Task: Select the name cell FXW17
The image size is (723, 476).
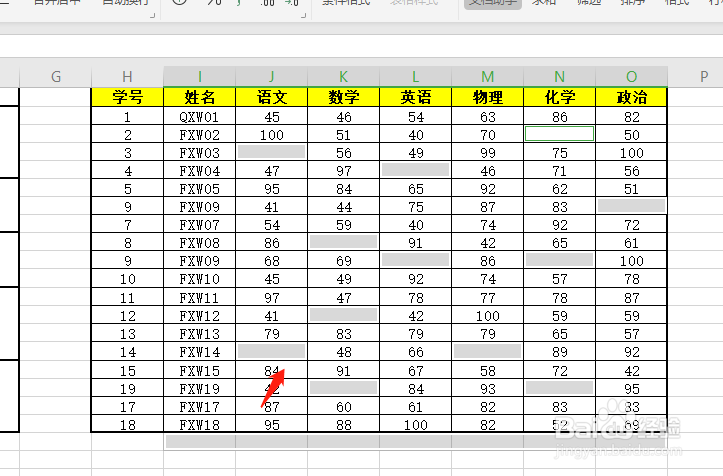Action: coord(200,406)
